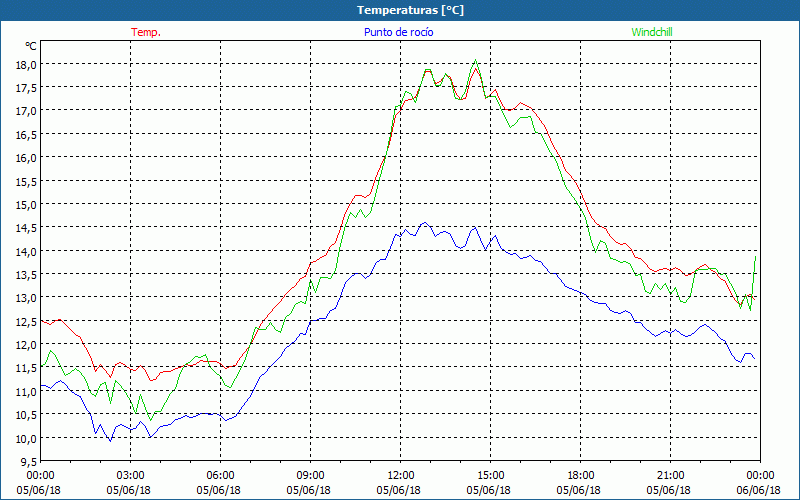
Task: Click the 16,5 y-axis value
Action: click(x=27, y=135)
